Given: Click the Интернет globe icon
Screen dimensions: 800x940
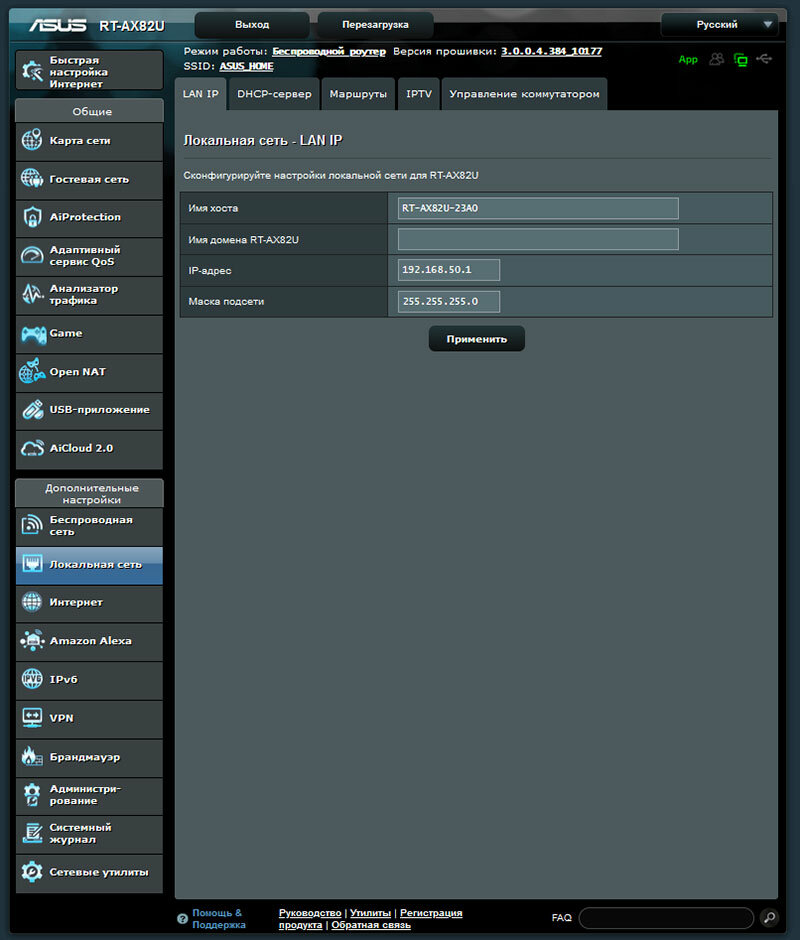Looking at the screenshot, I should (x=32, y=602).
